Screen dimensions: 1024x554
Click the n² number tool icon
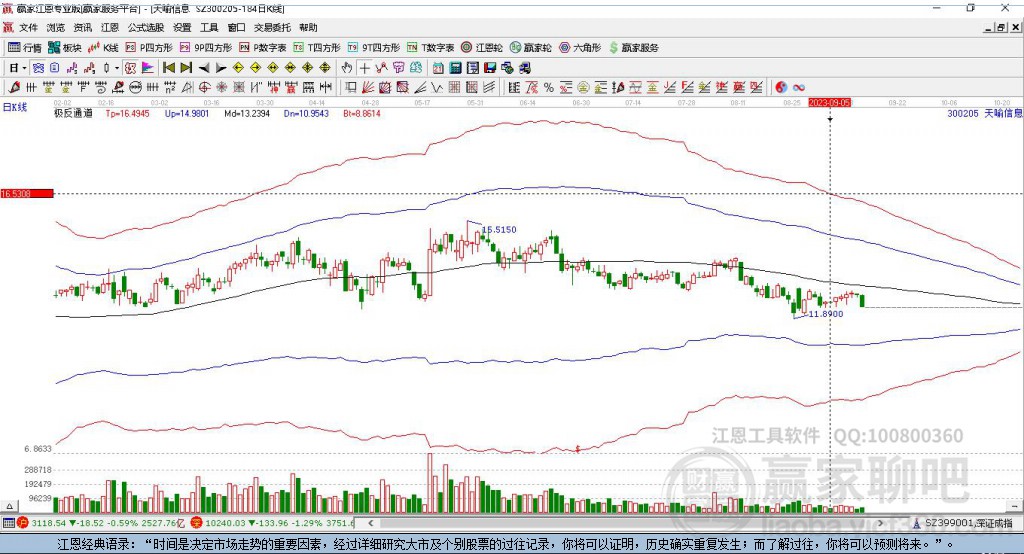(170, 88)
